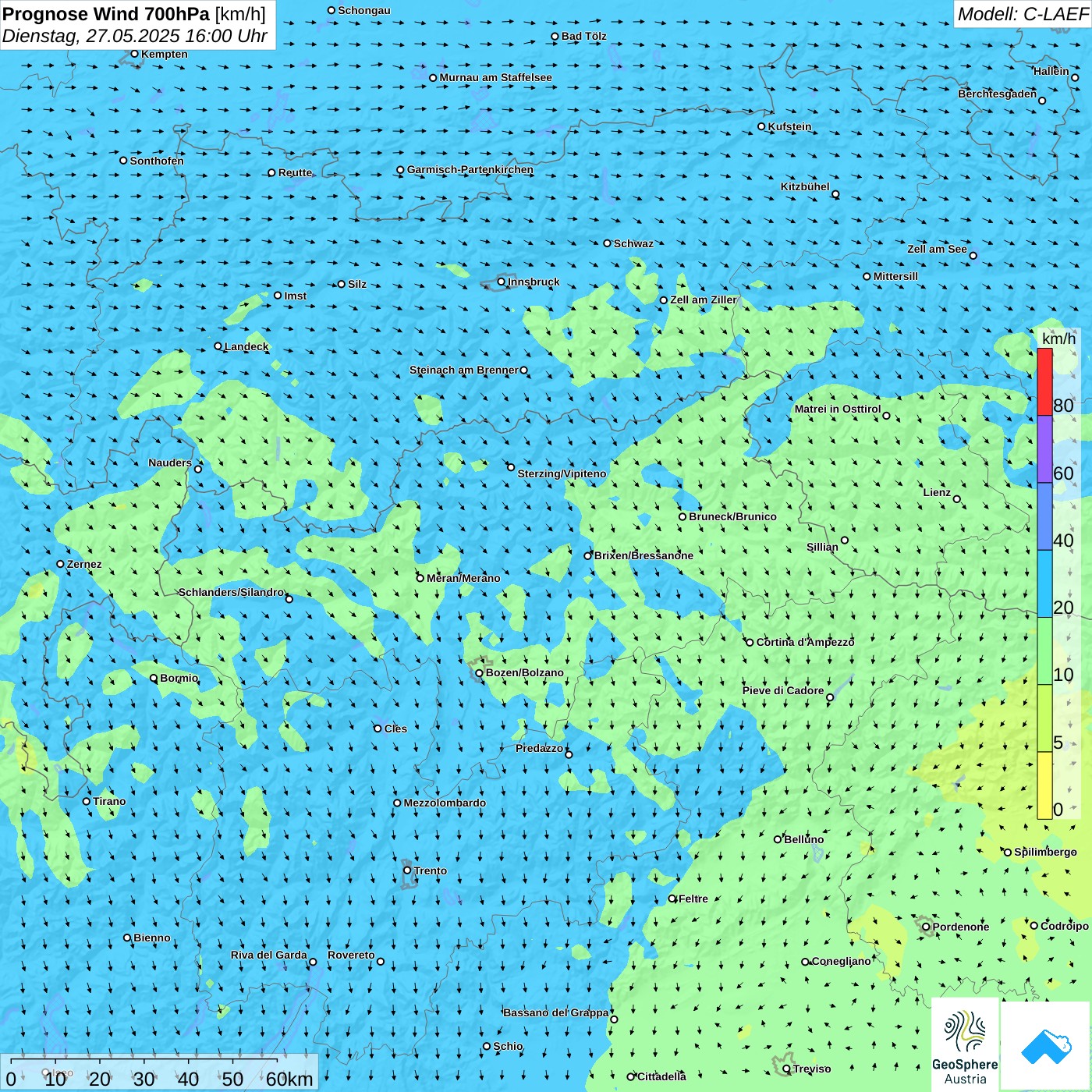The image size is (1092, 1092).
Task: Click the date 'Dienstag, 27.05.2025 16:00 Uhr'
Action: pos(135,36)
